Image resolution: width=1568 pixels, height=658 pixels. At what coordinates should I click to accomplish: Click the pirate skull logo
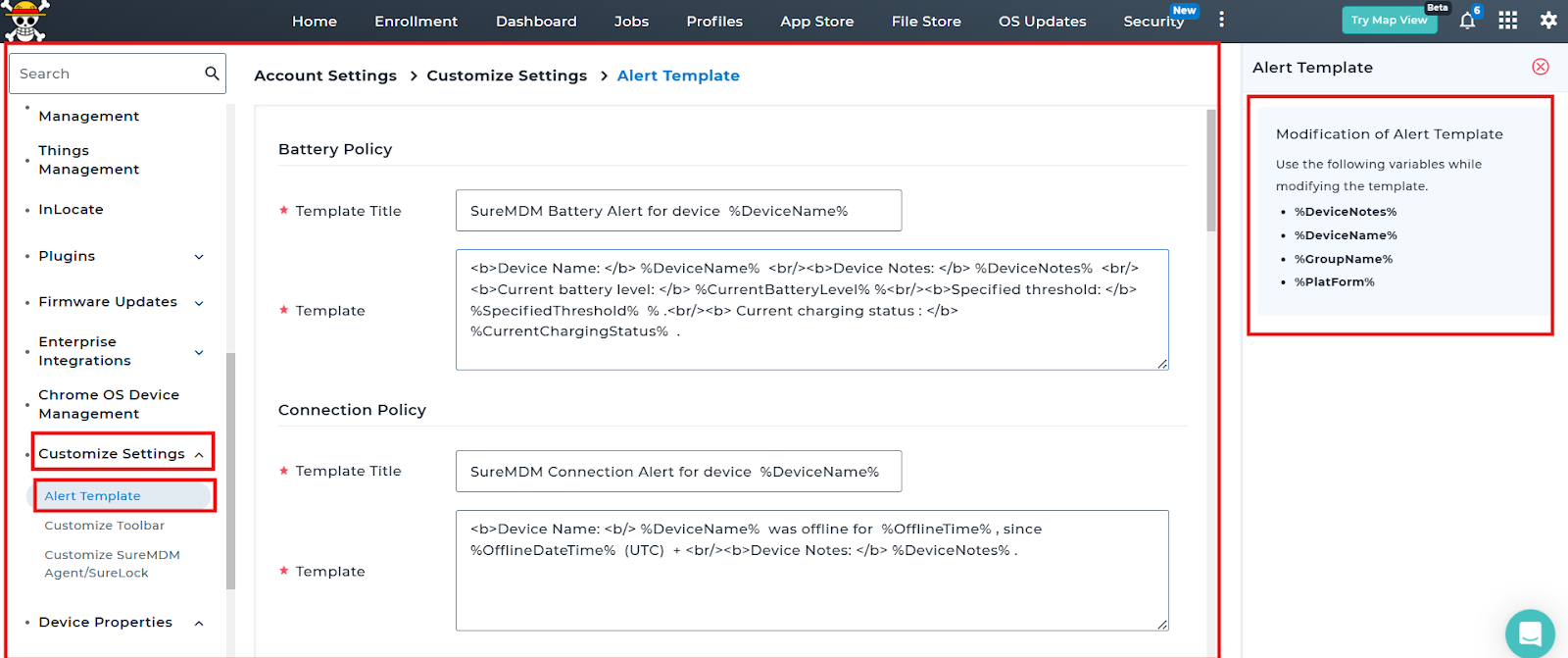coord(26,21)
